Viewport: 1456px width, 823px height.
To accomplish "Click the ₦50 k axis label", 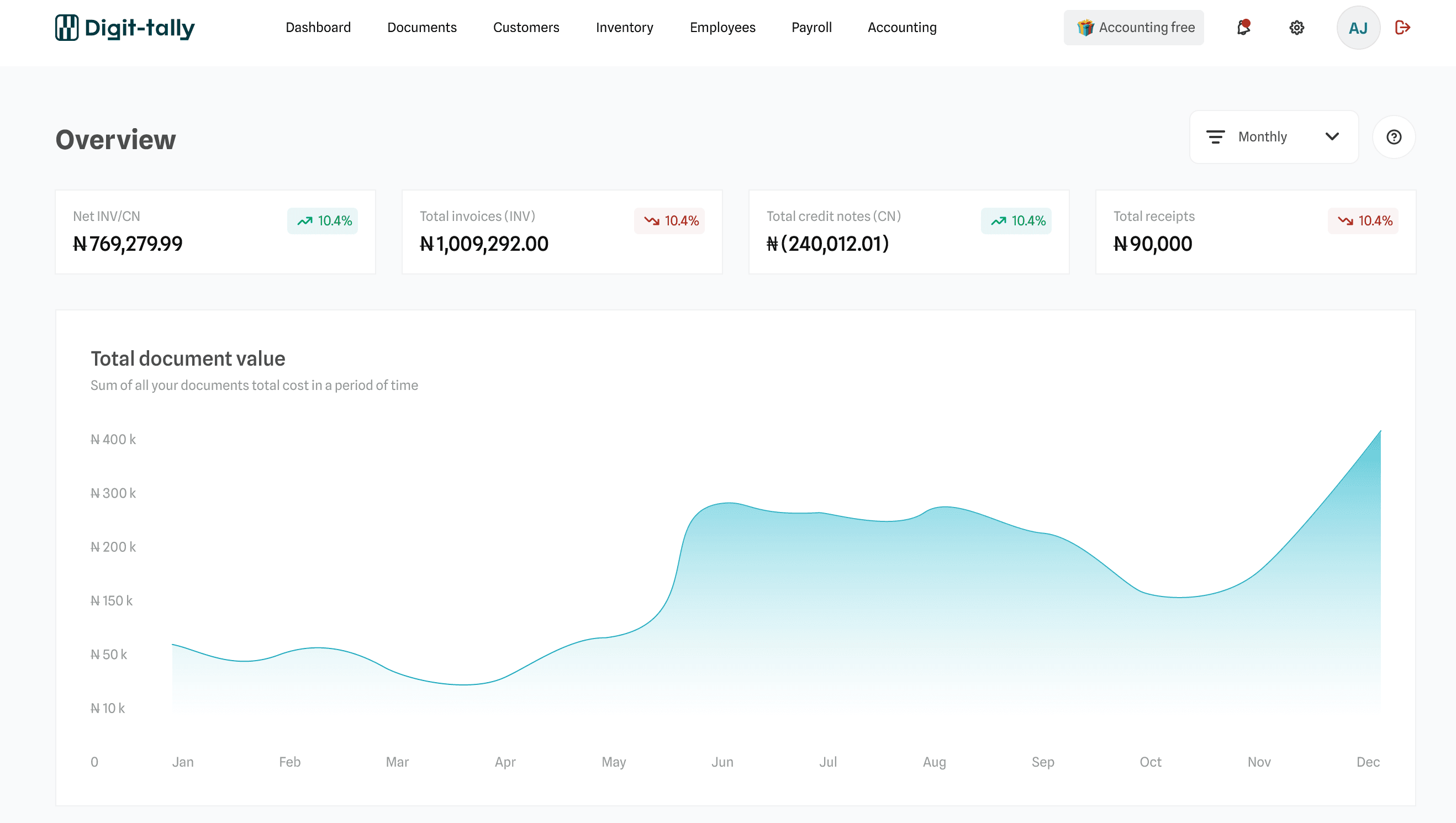I will coord(108,654).
